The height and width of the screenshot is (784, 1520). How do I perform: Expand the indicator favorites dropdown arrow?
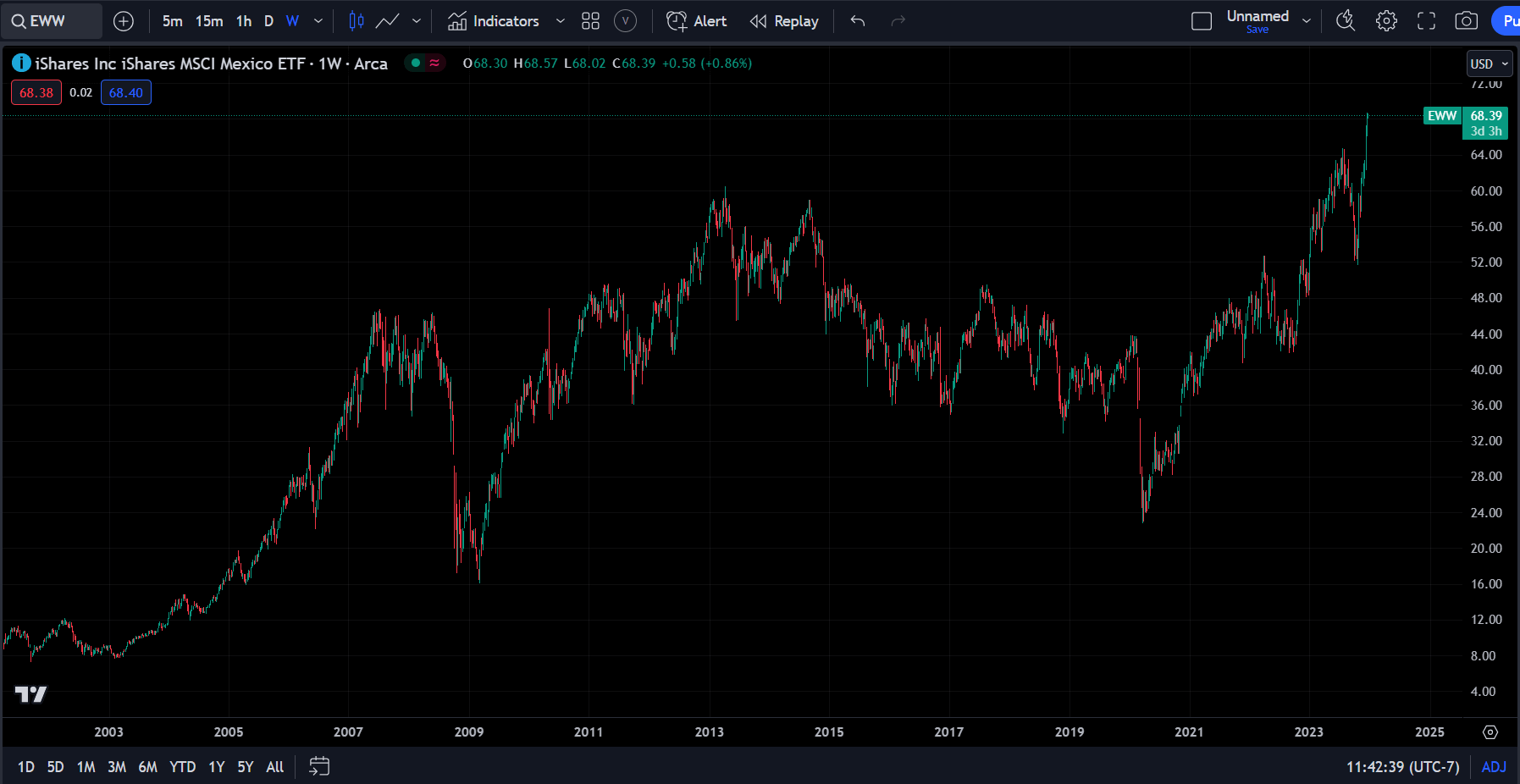[560, 21]
